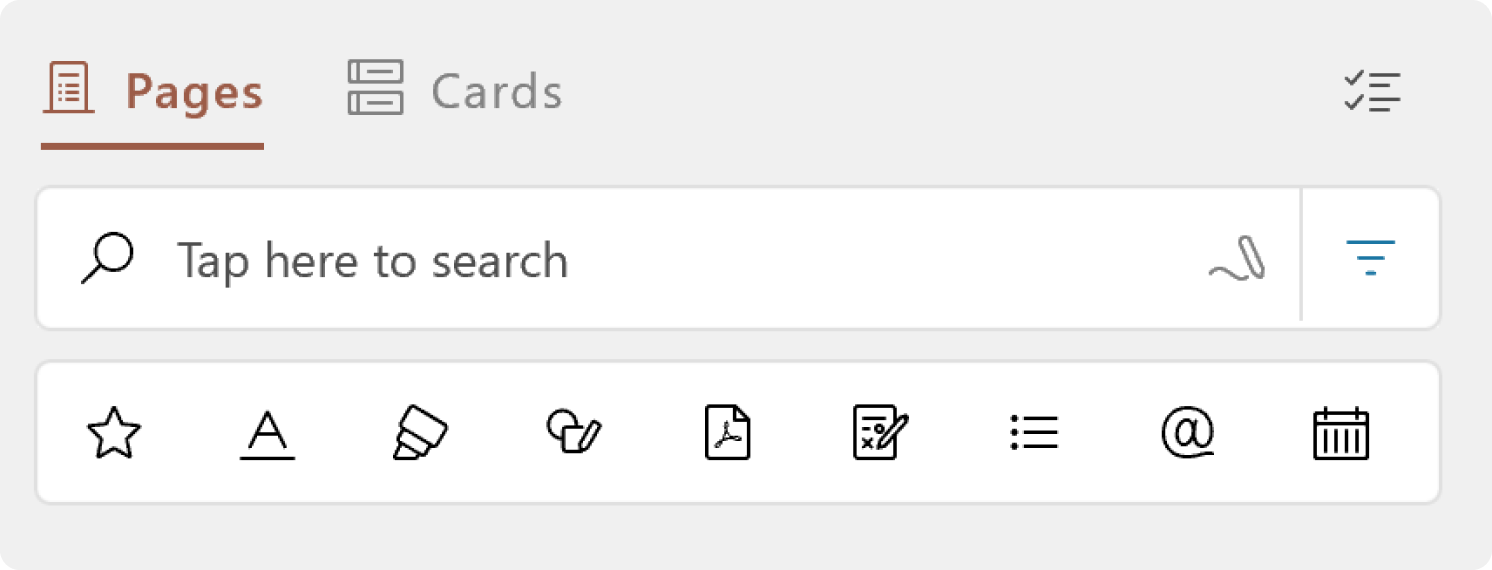Filter pages by calendar date
Screen dimensions: 1492x570
coord(1340,434)
